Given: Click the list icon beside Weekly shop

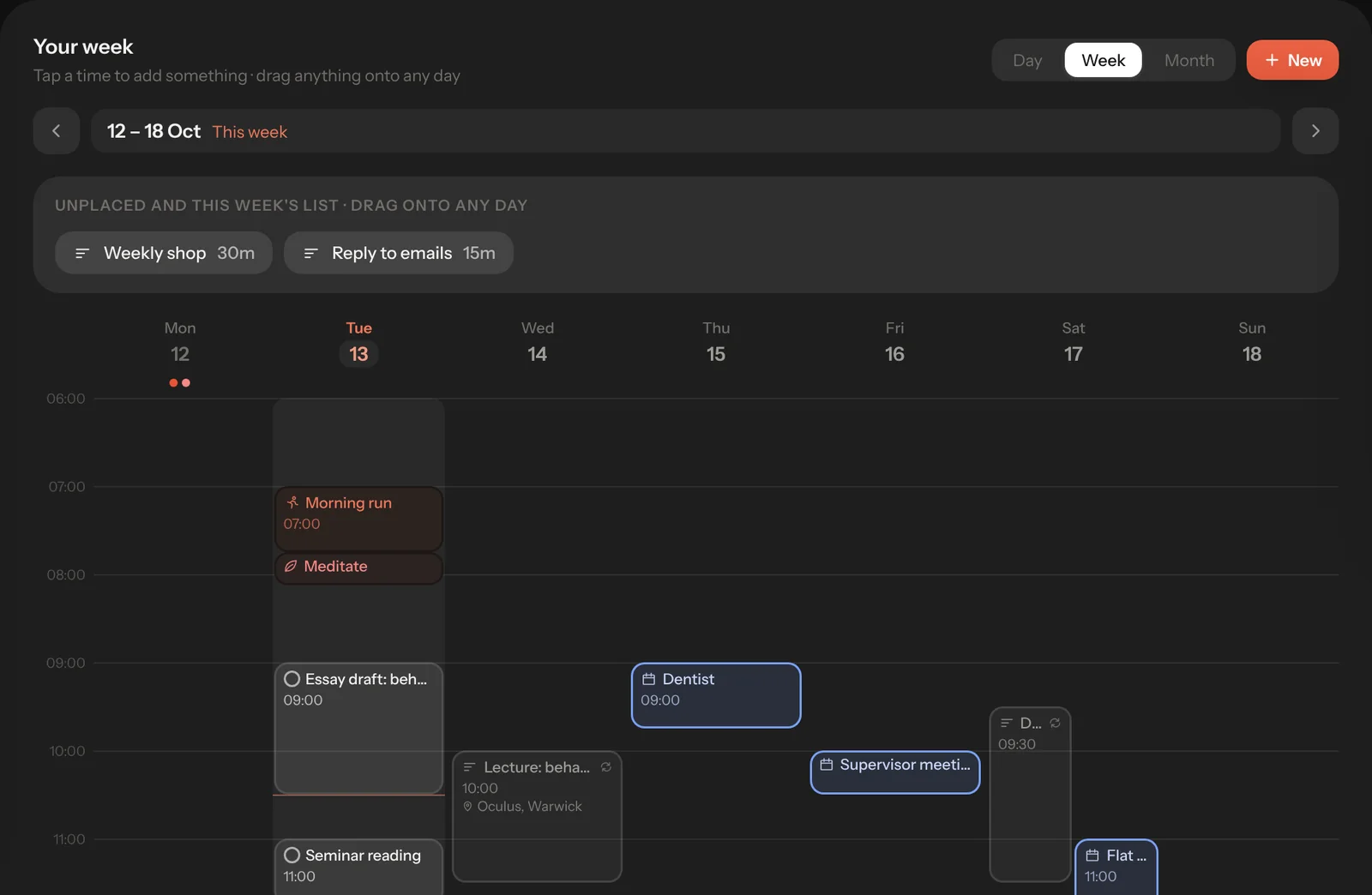Looking at the screenshot, I should [82, 253].
